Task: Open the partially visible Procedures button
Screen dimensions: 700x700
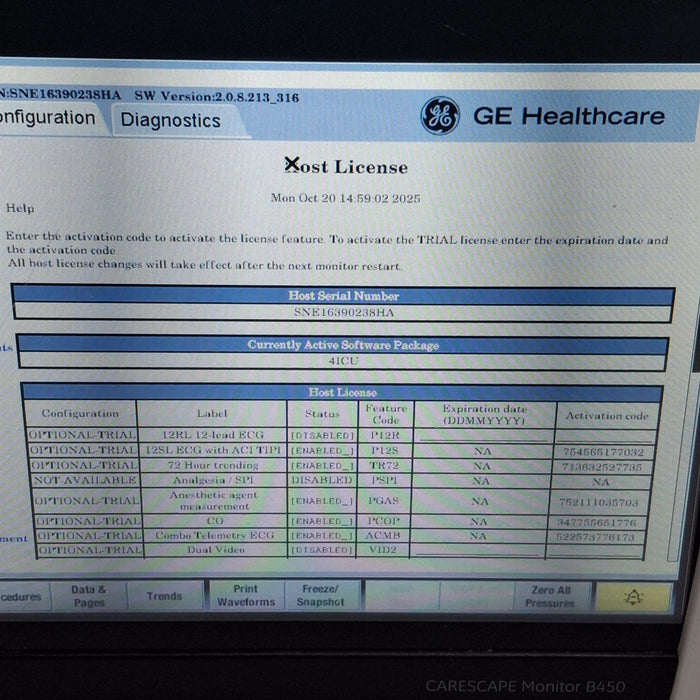Action: pyautogui.click(x=21, y=596)
